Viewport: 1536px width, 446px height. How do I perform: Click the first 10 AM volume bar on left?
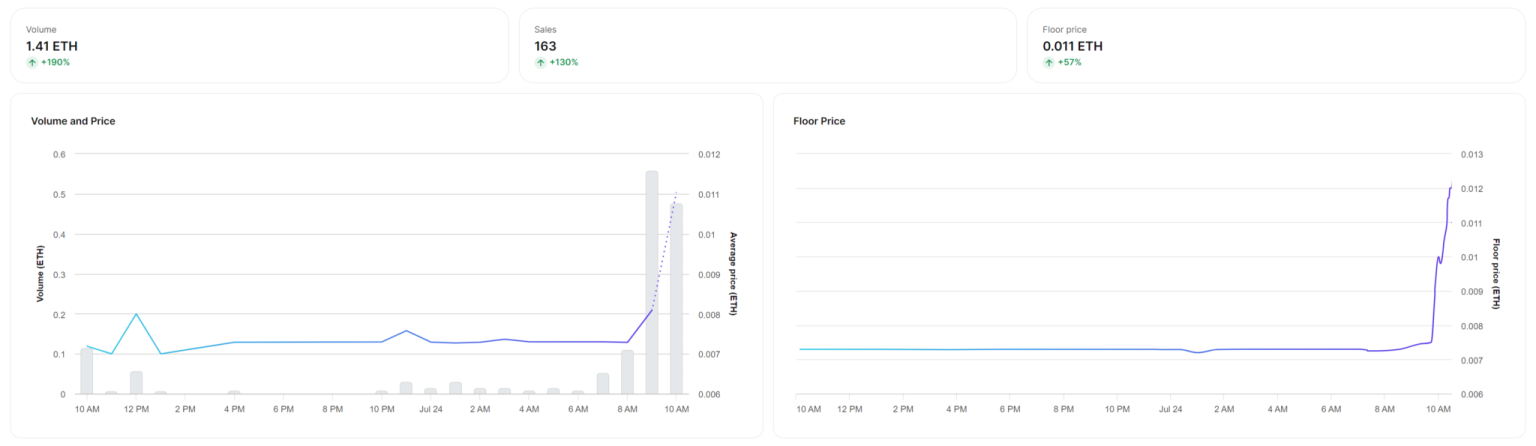pos(87,371)
